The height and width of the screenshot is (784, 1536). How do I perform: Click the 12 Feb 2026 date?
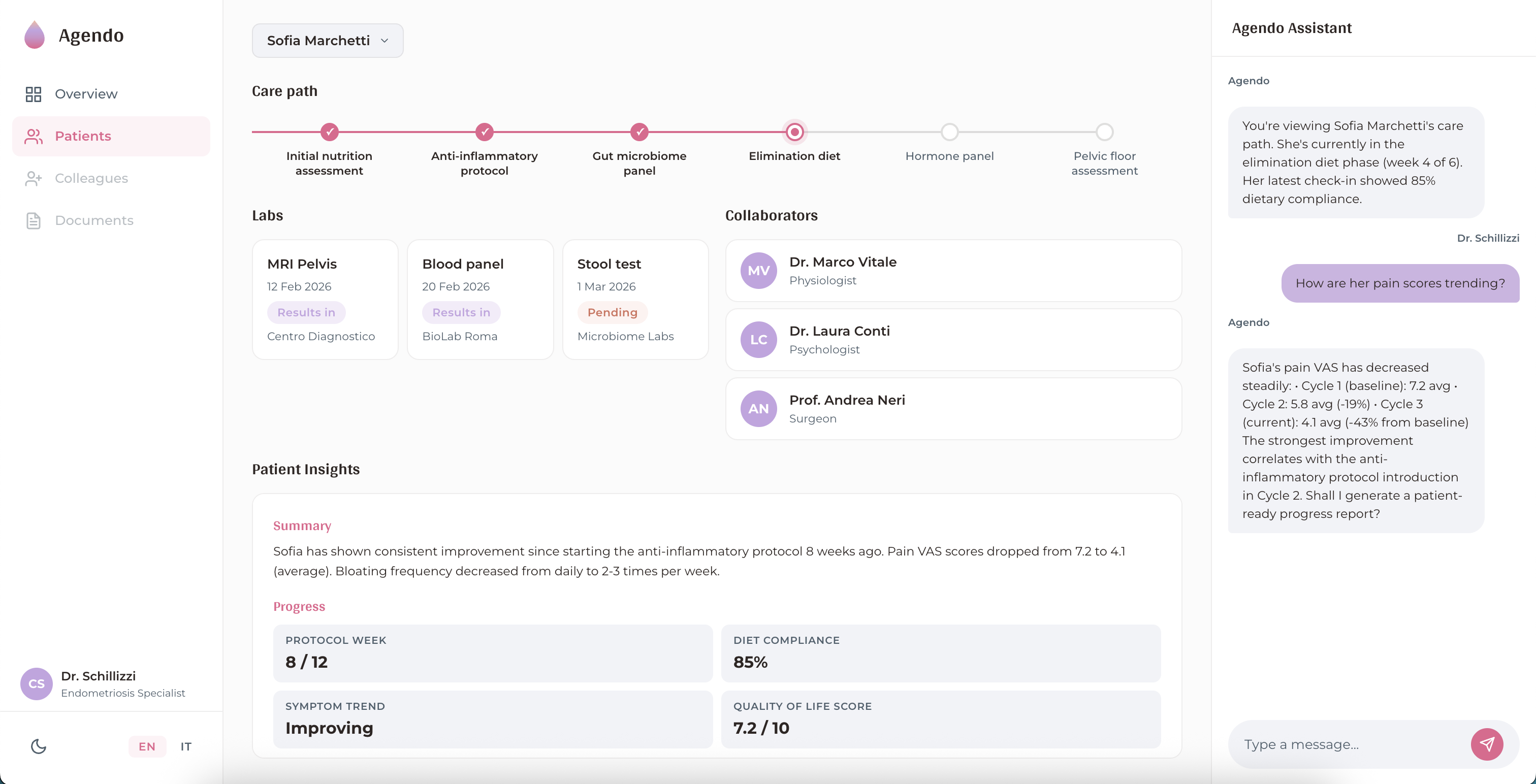(299, 287)
